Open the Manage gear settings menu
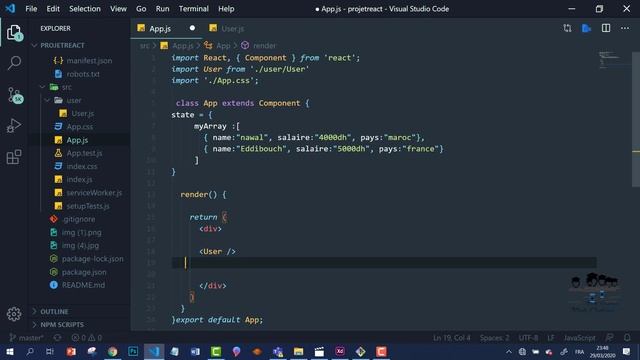 click(x=14, y=313)
